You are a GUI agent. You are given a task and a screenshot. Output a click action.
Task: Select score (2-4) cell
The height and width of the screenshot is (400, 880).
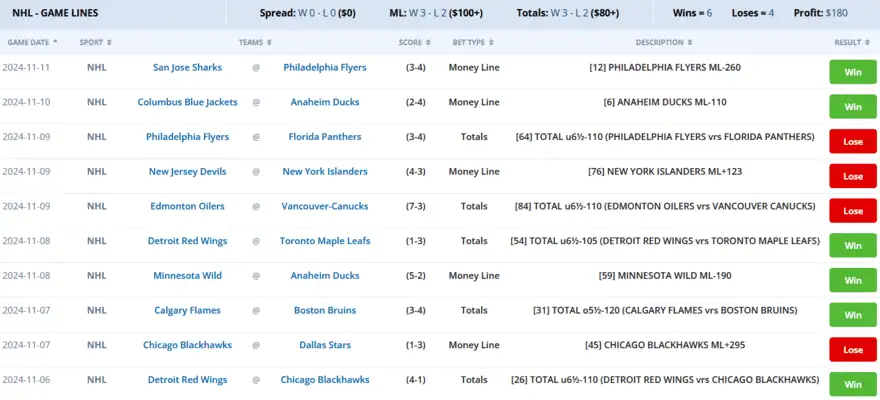pos(415,102)
